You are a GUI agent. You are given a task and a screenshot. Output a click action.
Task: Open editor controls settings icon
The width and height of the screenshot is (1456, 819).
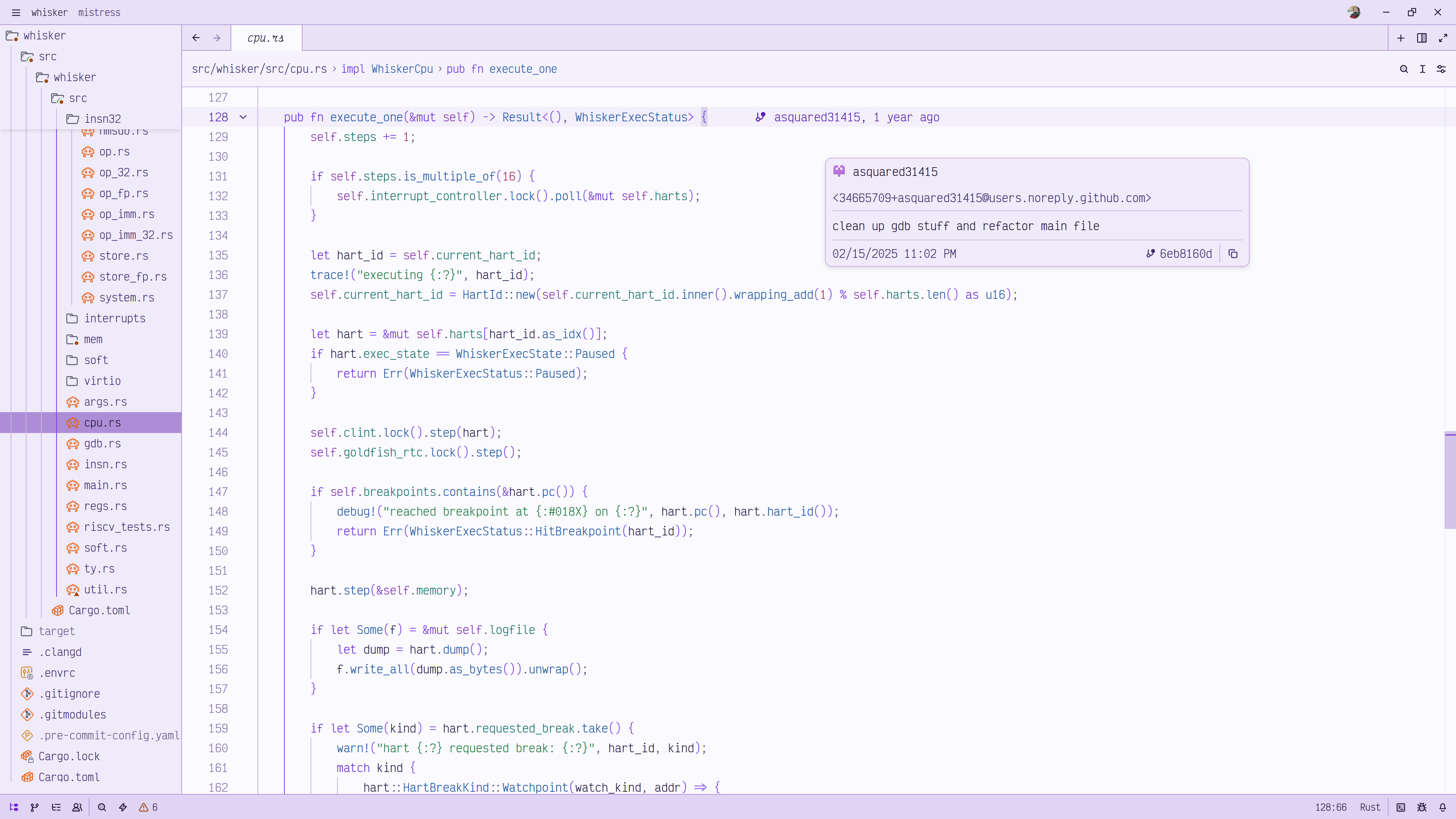[1441, 69]
